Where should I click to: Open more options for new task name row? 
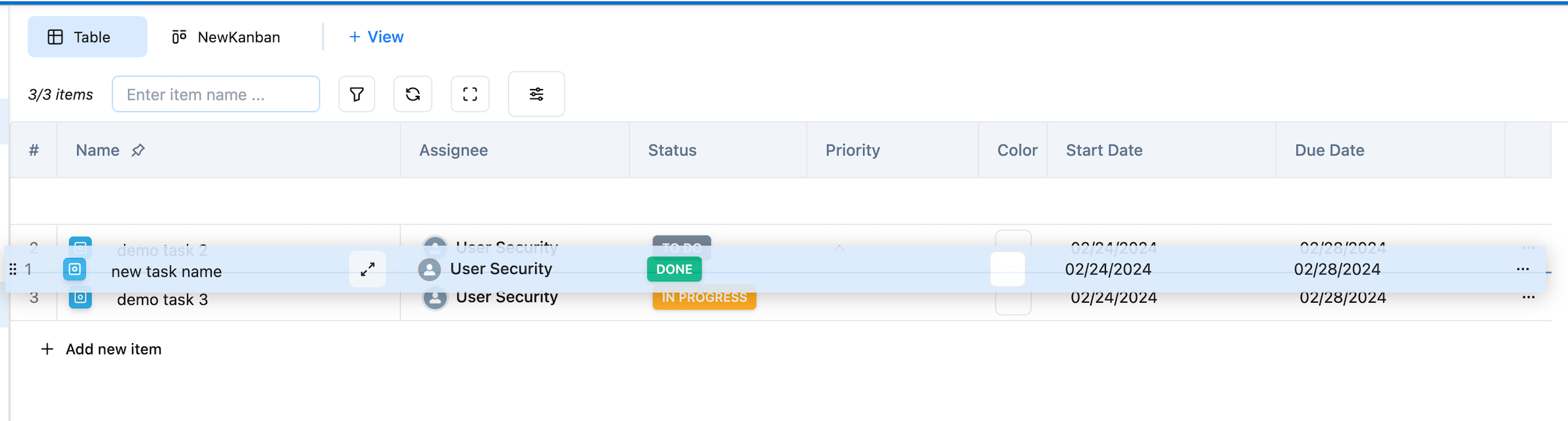1522,269
